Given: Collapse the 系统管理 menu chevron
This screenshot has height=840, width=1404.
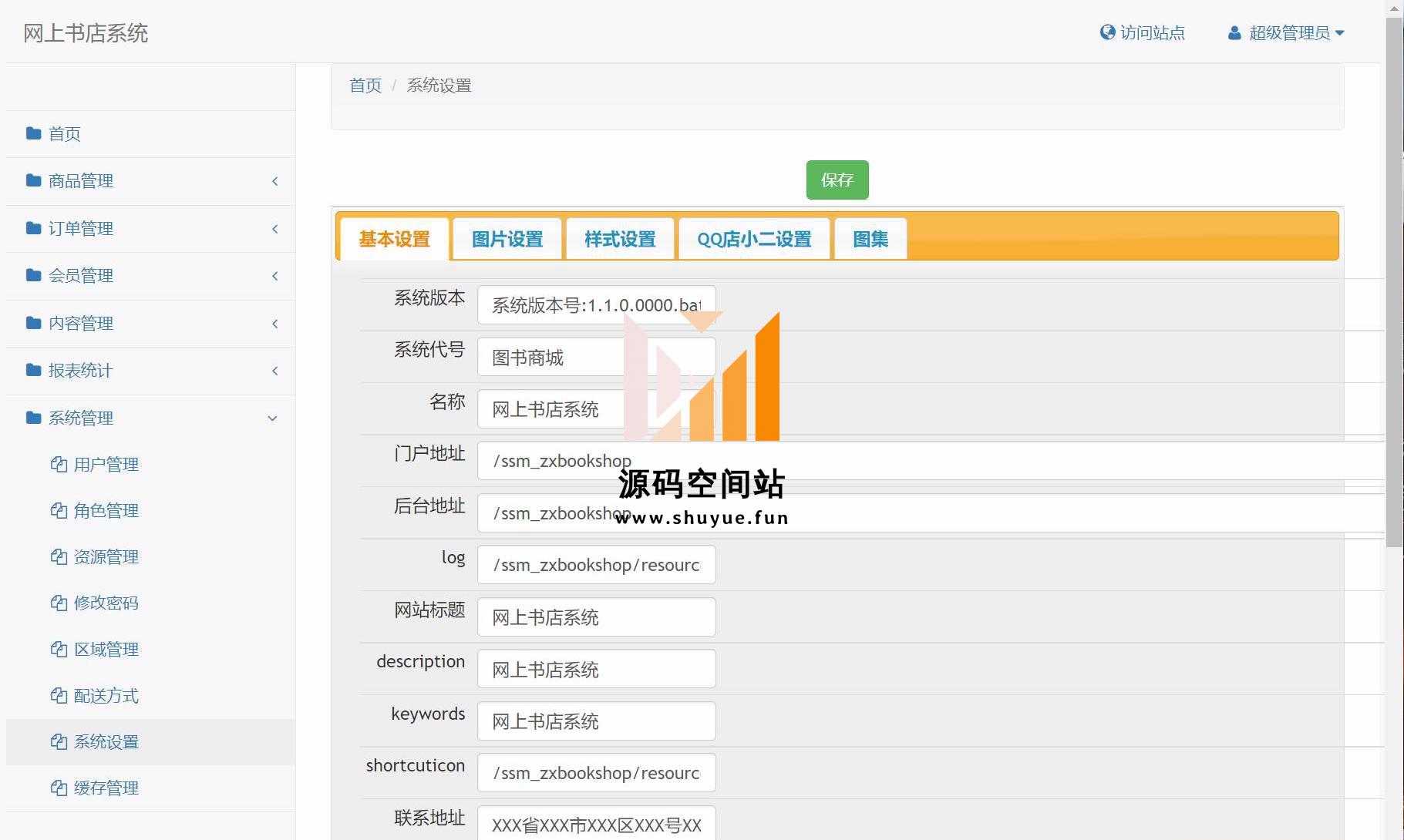Looking at the screenshot, I should click(x=272, y=418).
